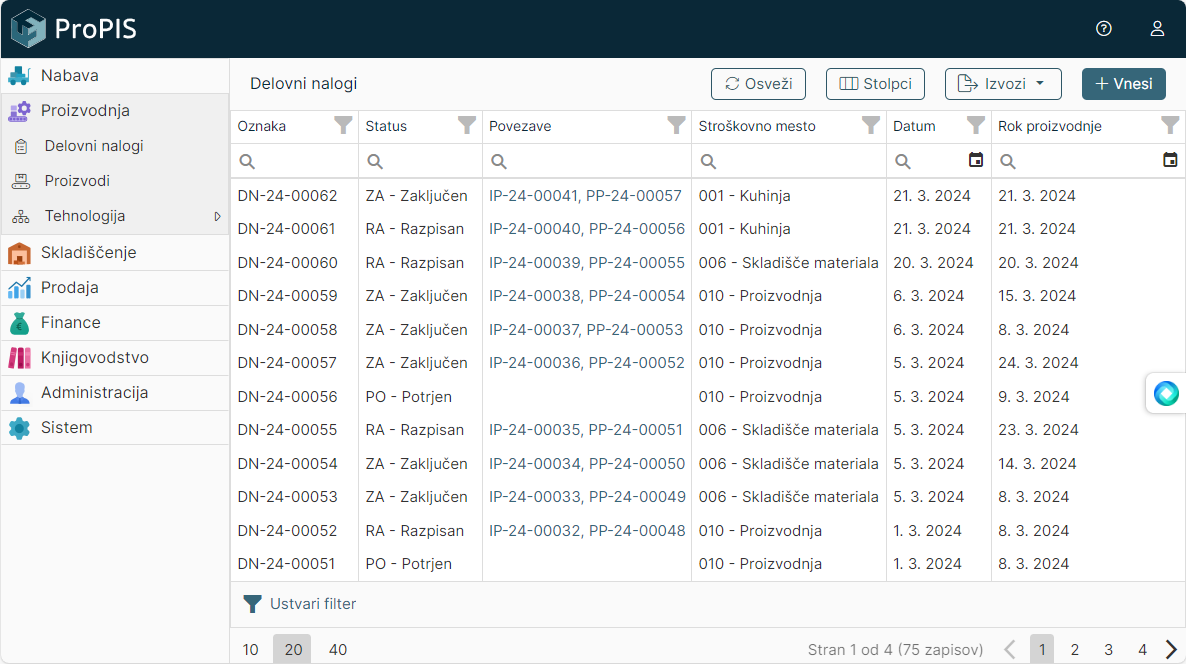Screen dimensions: 1186x664
Task: Sort by Status column header
Action: pos(386,126)
